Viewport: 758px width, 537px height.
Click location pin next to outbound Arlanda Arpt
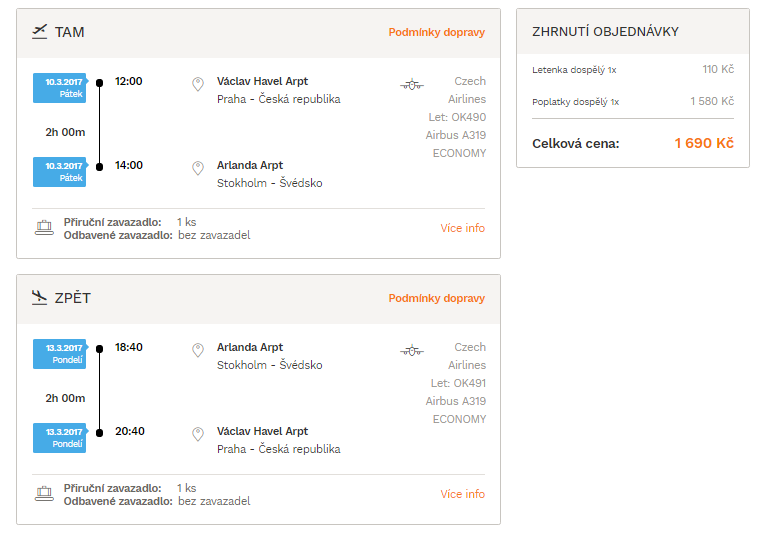pos(198,168)
